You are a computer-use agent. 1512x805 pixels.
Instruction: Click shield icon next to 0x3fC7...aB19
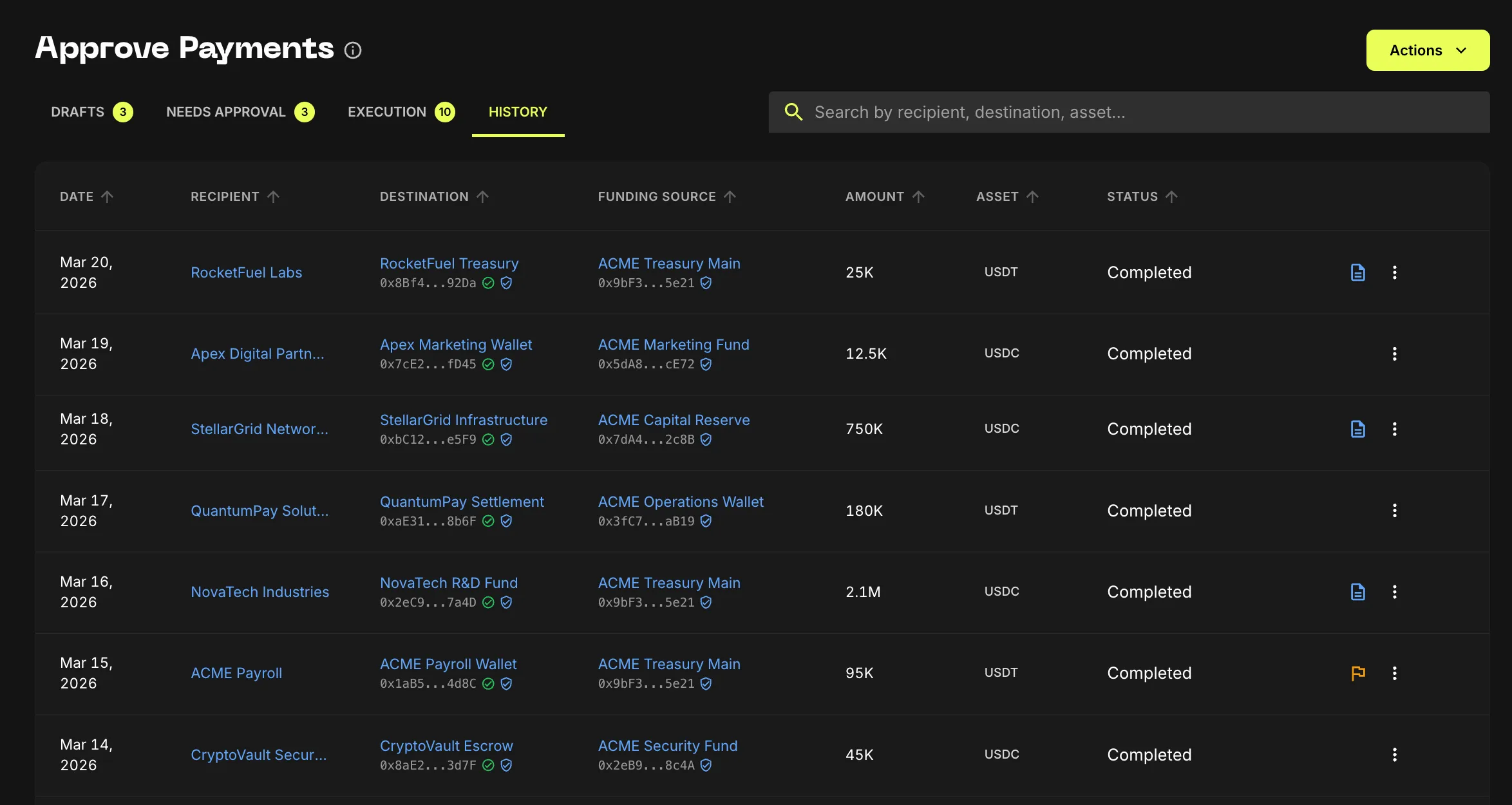coord(706,521)
